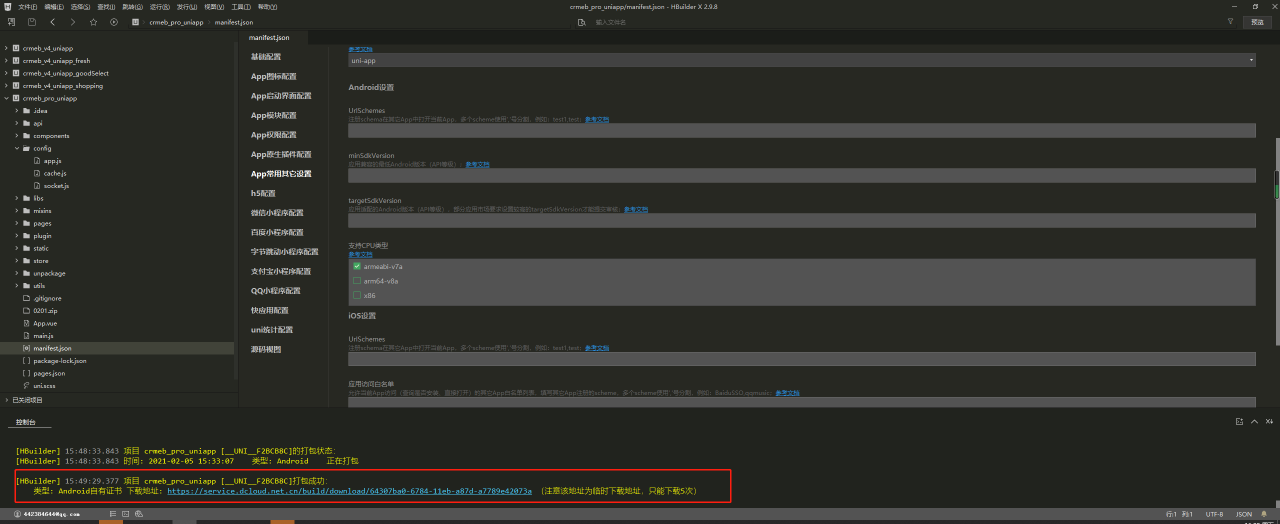1280x524 pixels.
Task: Enable the x86 CPU checkbox
Action: coord(357,295)
